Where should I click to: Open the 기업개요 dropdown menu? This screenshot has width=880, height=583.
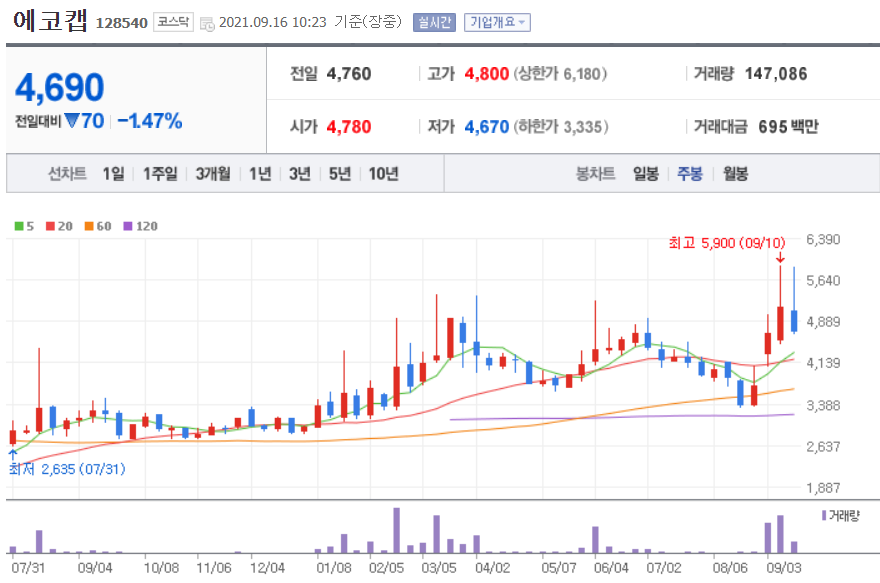click(x=499, y=22)
